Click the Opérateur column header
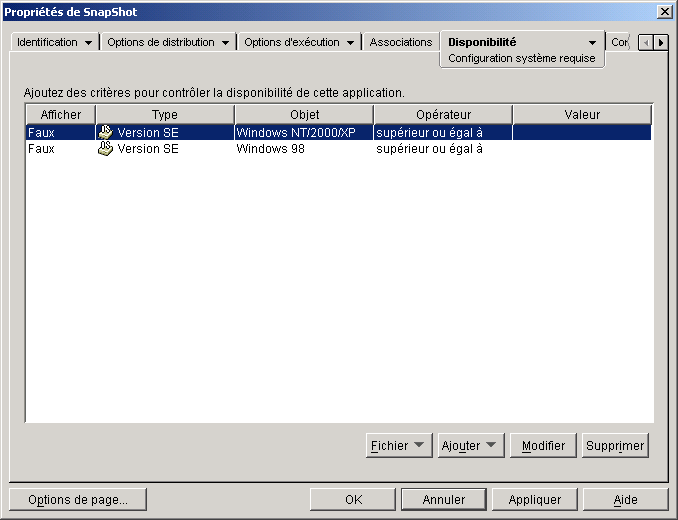678x520 pixels. click(443, 115)
